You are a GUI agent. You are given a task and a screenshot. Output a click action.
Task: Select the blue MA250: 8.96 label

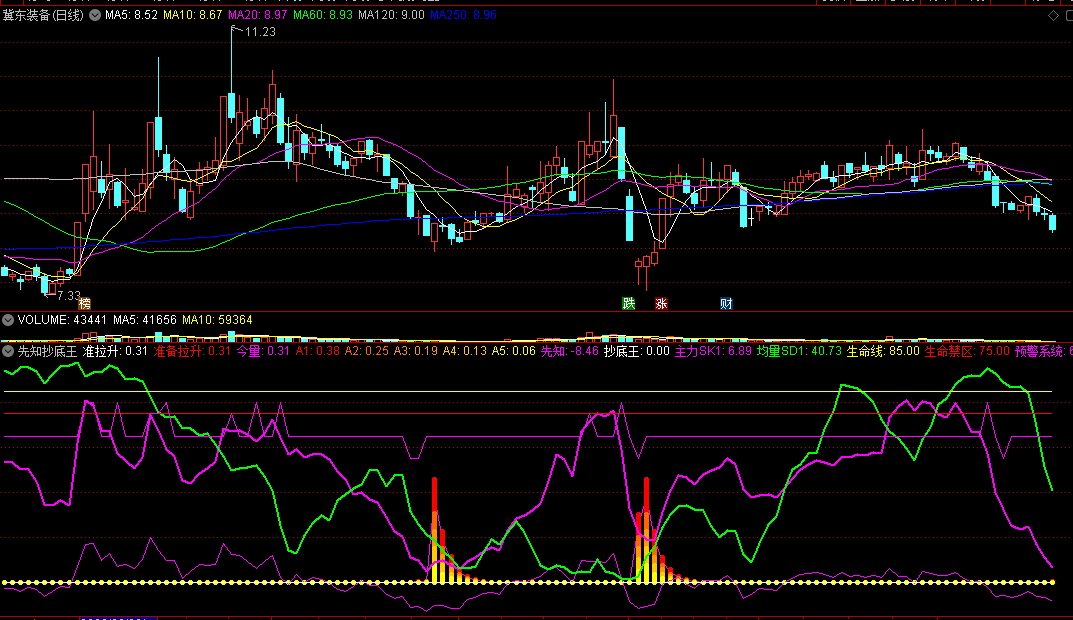(463, 14)
